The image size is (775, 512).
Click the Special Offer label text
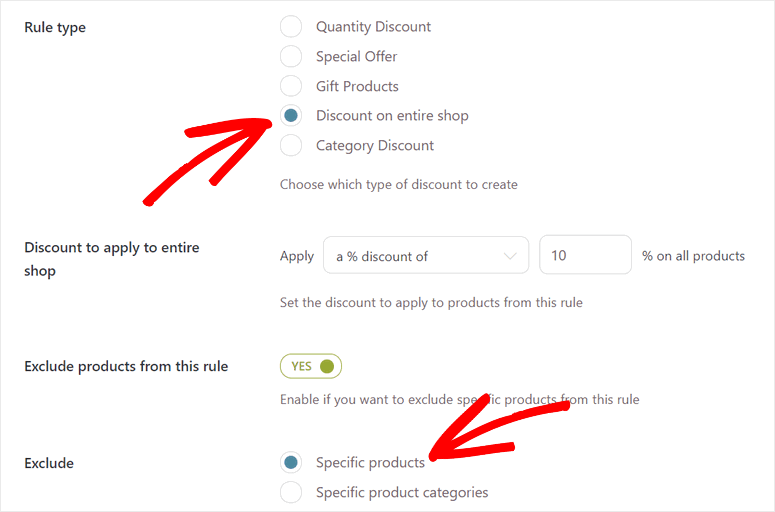tap(356, 56)
